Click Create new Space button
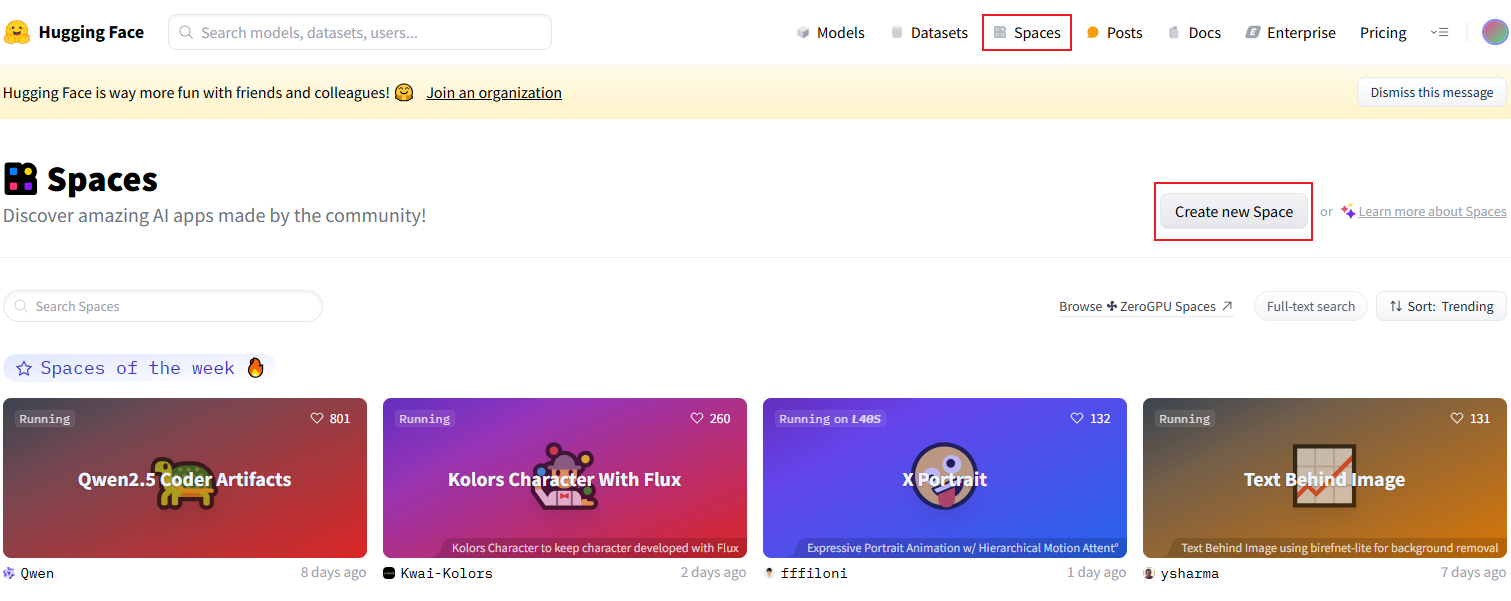This screenshot has width=1511, height=601. click(x=1234, y=211)
